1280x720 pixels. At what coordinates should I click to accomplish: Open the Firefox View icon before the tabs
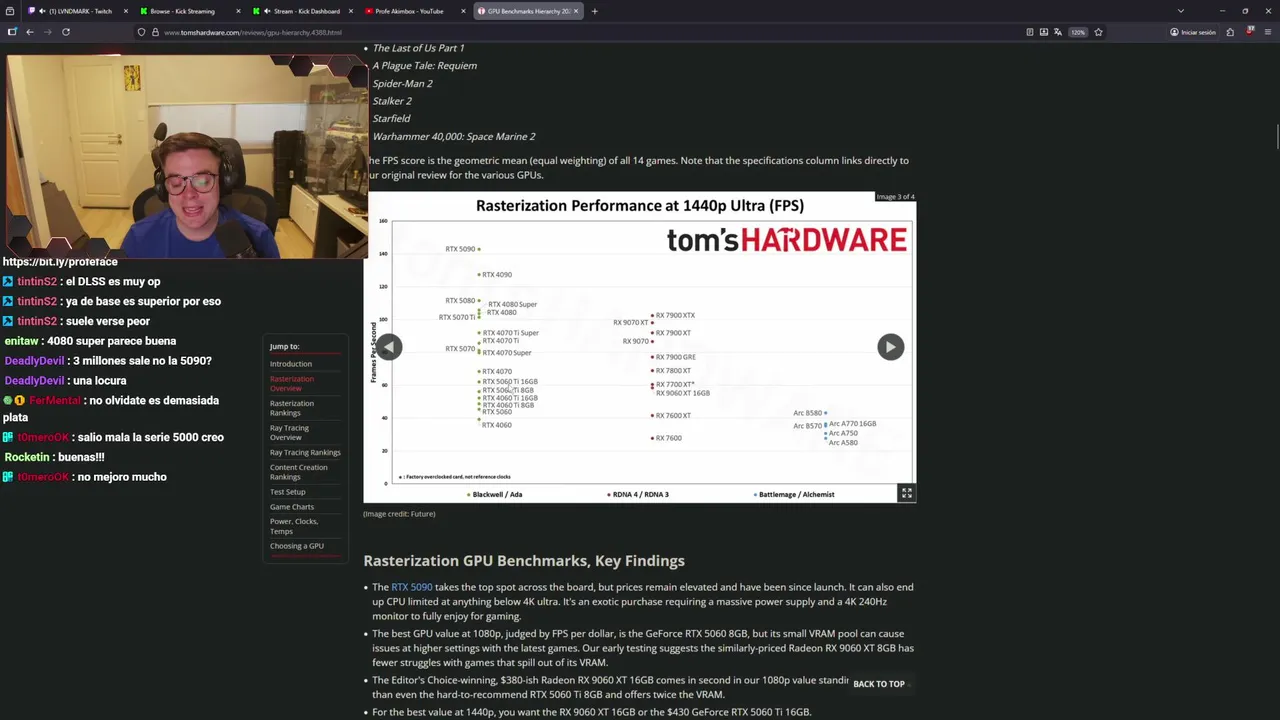10,11
